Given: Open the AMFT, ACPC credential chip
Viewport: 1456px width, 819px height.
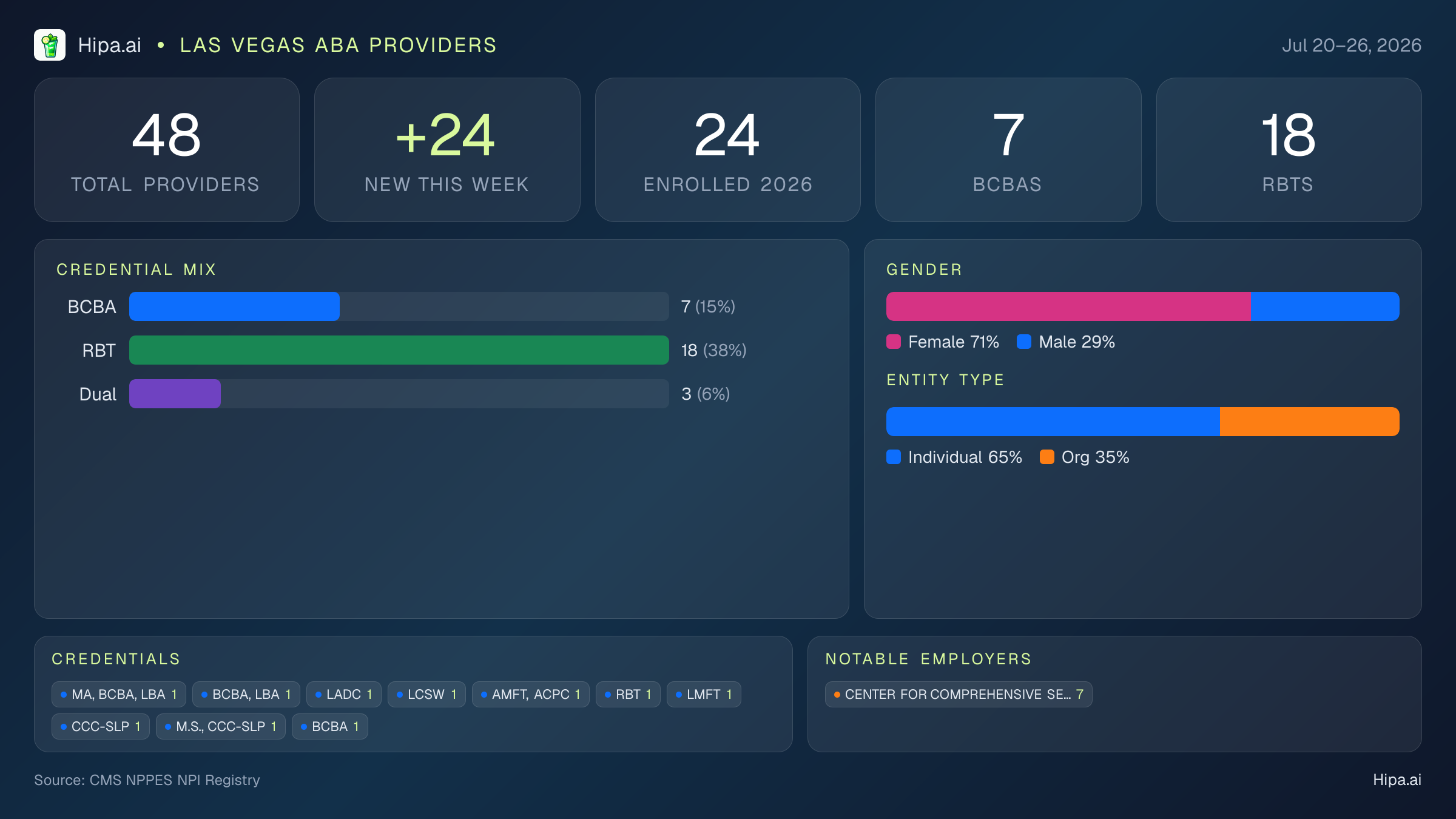Looking at the screenshot, I should pyautogui.click(x=531, y=694).
